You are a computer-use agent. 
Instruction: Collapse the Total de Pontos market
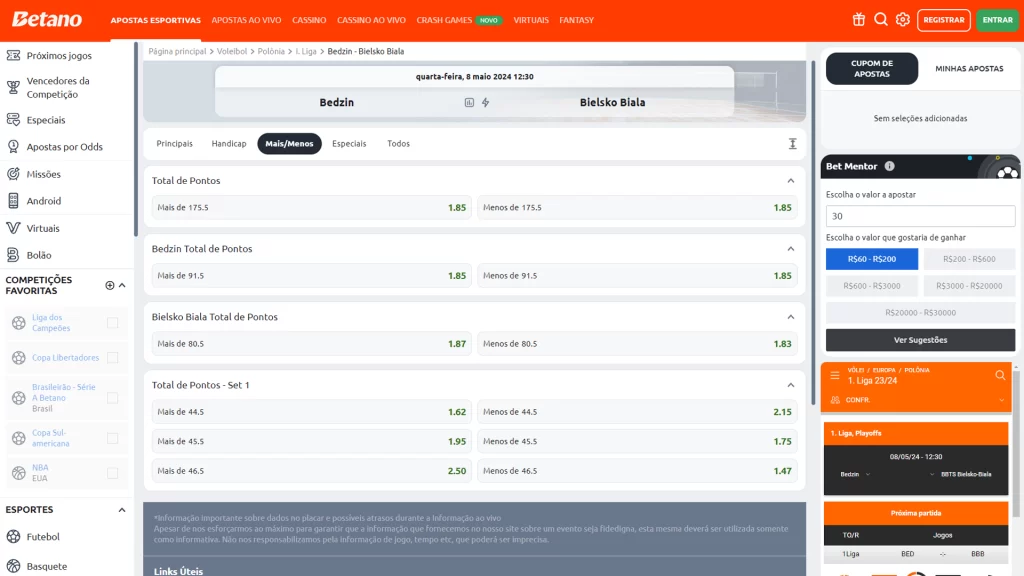[x=790, y=181]
